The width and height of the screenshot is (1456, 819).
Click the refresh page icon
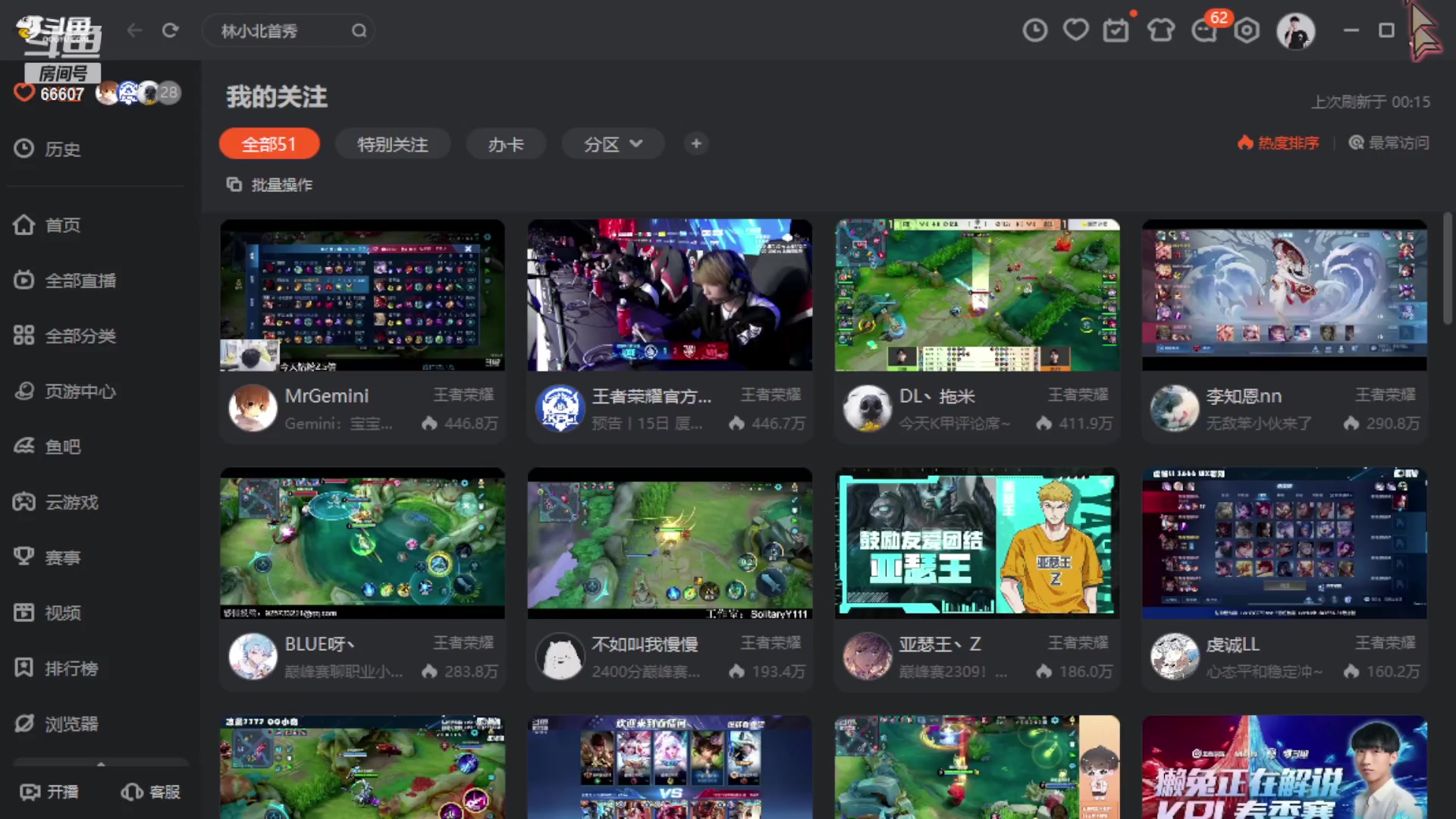pos(170,30)
